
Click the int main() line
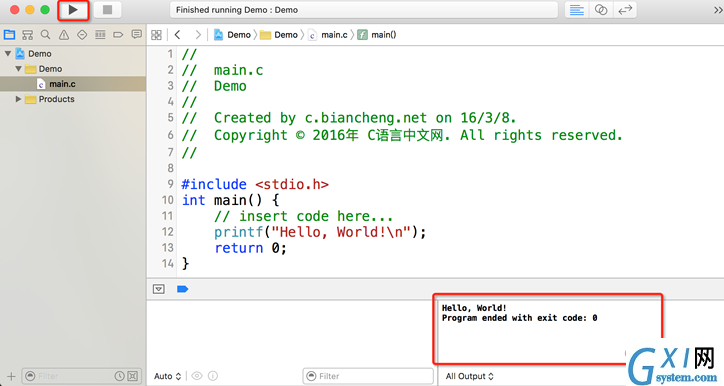230,200
